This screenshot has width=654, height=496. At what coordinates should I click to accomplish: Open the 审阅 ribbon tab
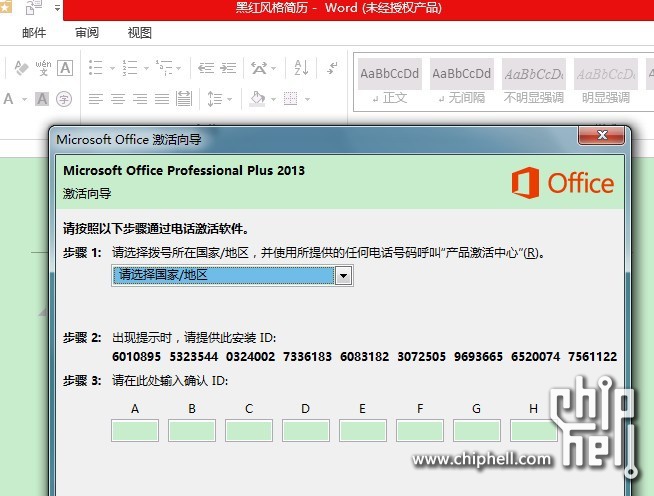click(x=87, y=33)
